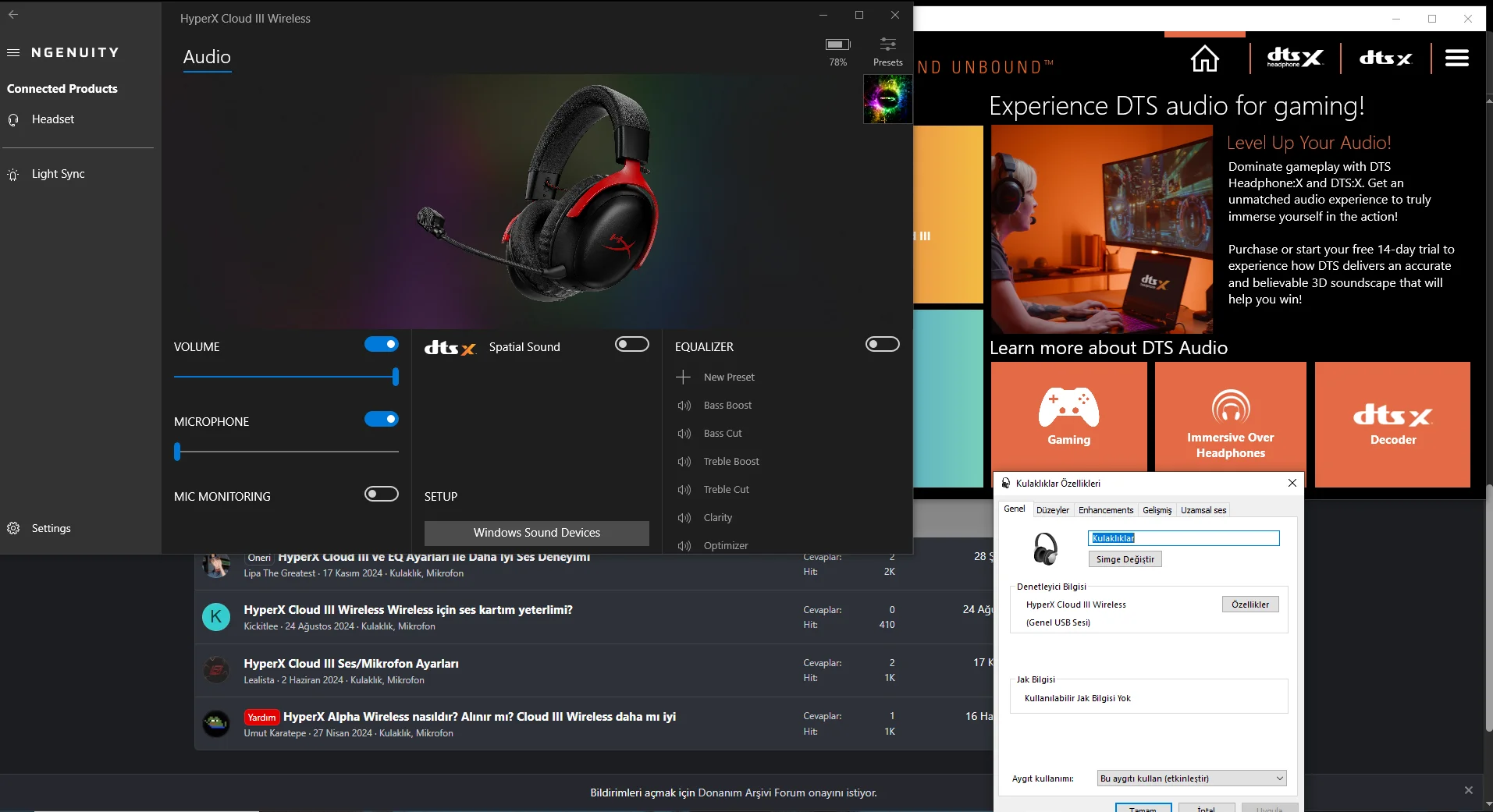Confirm with the Tamam button
1493x812 pixels.
click(1143, 808)
